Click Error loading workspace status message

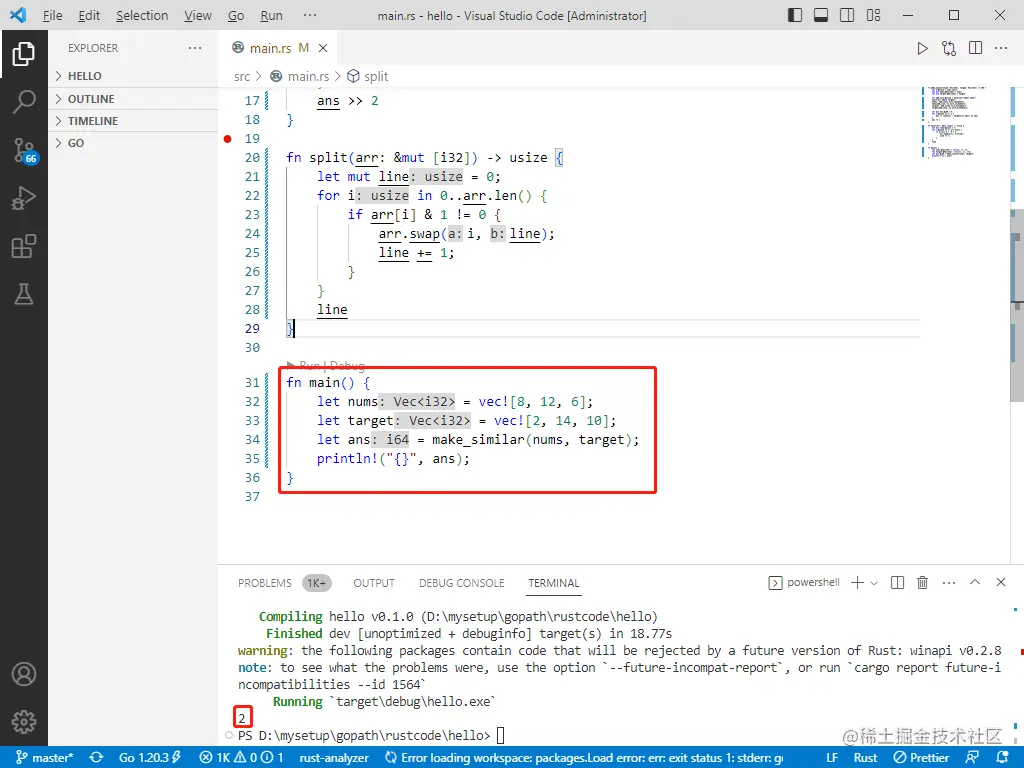(x=585, y=758)
